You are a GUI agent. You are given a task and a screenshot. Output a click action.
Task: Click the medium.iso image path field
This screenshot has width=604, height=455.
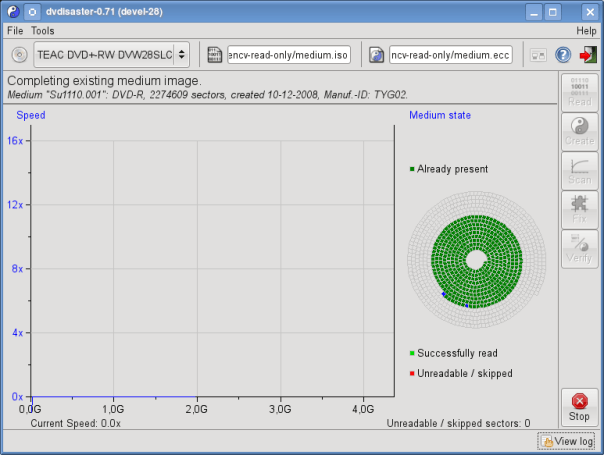(x=288, y=54)
